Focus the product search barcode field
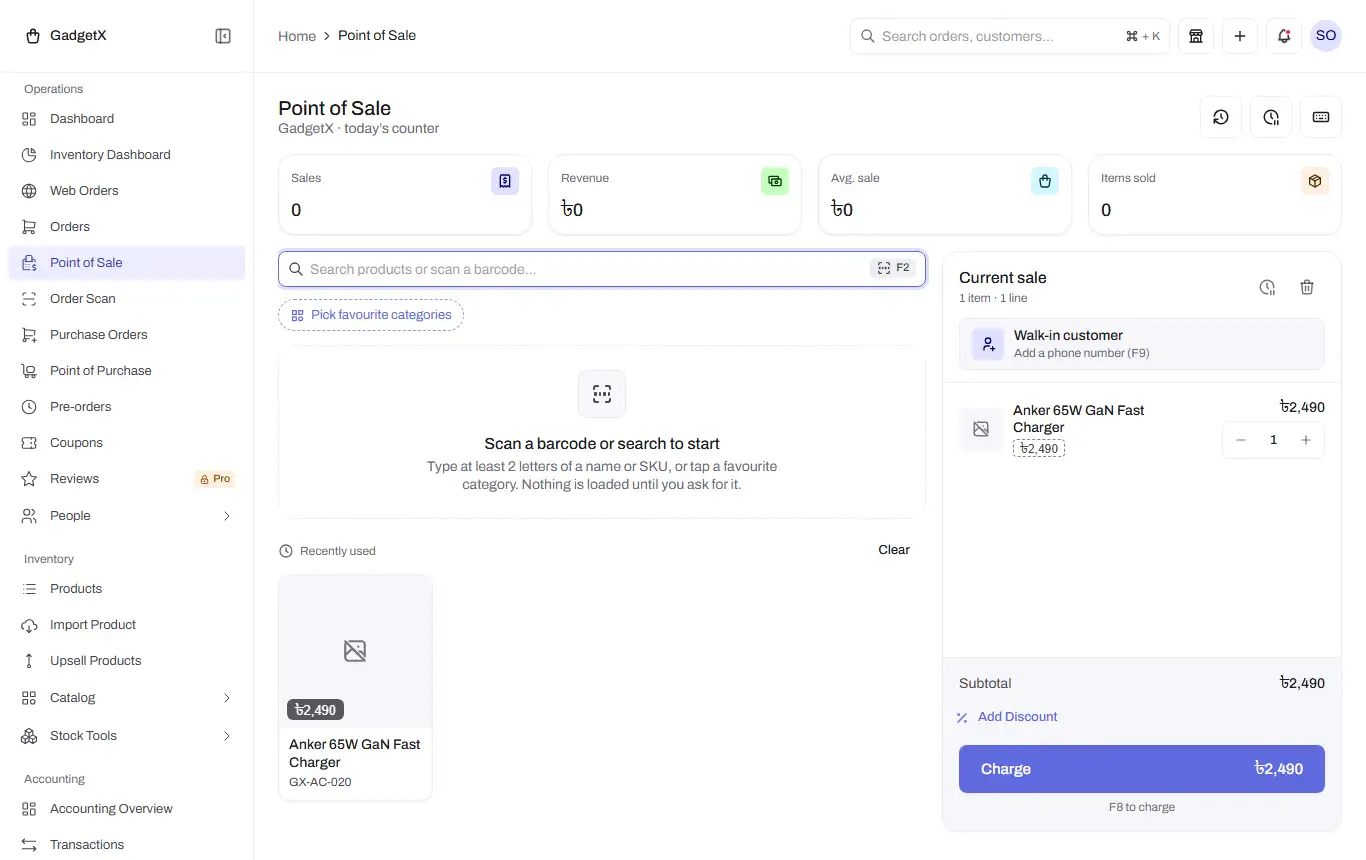Screen dimensions: 1366x860 [602, 268]
